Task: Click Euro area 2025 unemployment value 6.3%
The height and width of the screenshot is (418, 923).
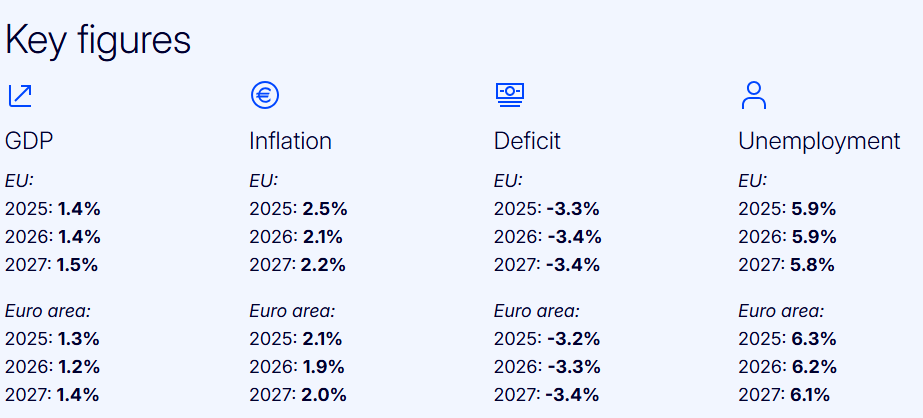Action: pyautogui.click(x=813, y=338)
